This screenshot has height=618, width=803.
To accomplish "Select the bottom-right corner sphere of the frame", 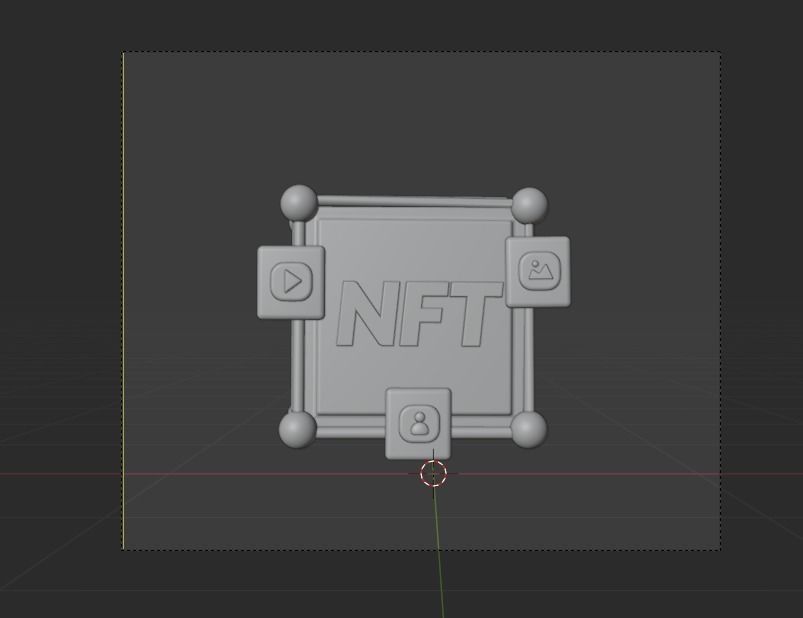I will pos(529,429).
